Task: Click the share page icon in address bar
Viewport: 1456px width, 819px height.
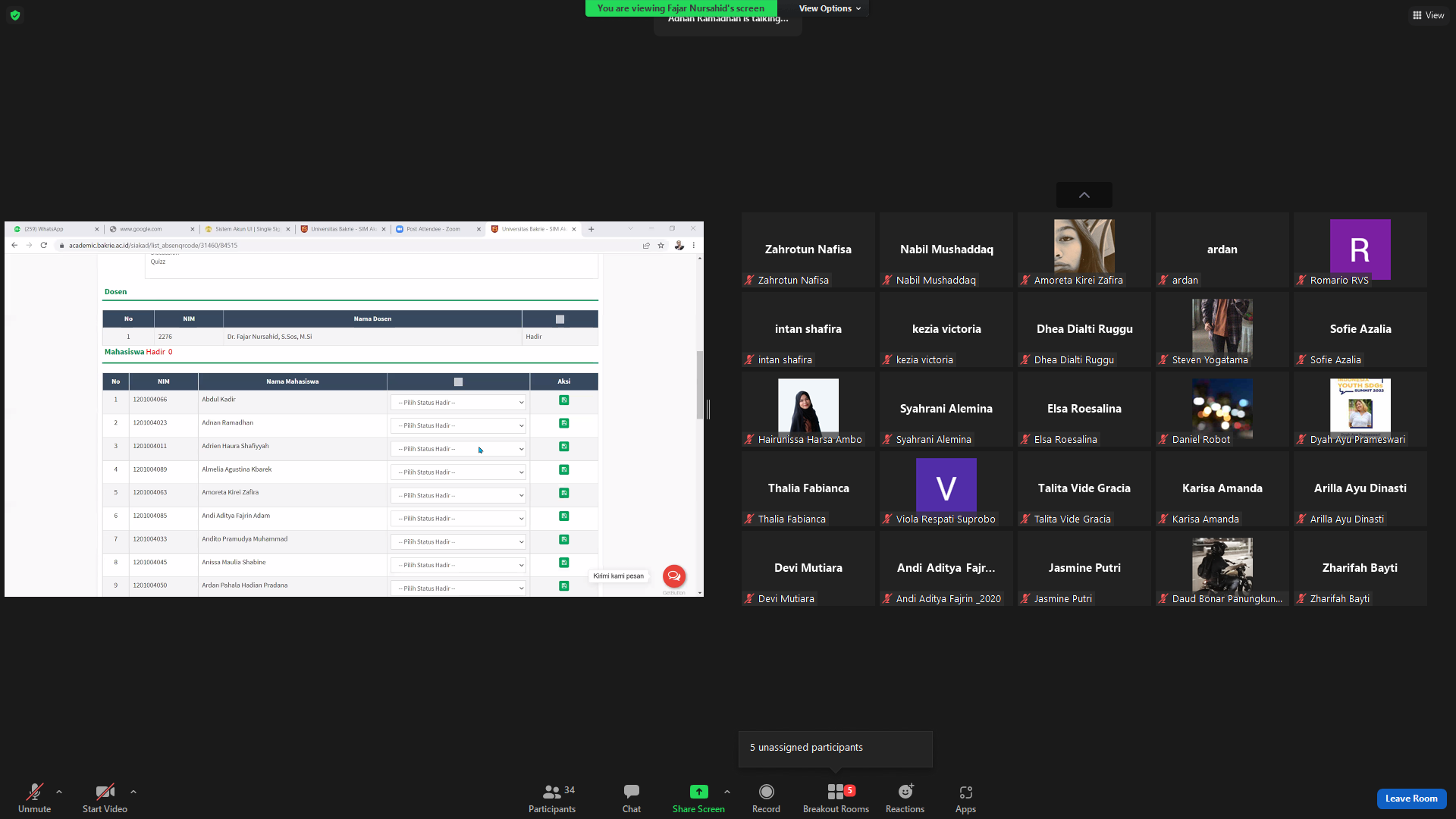Action: [646, 246]
